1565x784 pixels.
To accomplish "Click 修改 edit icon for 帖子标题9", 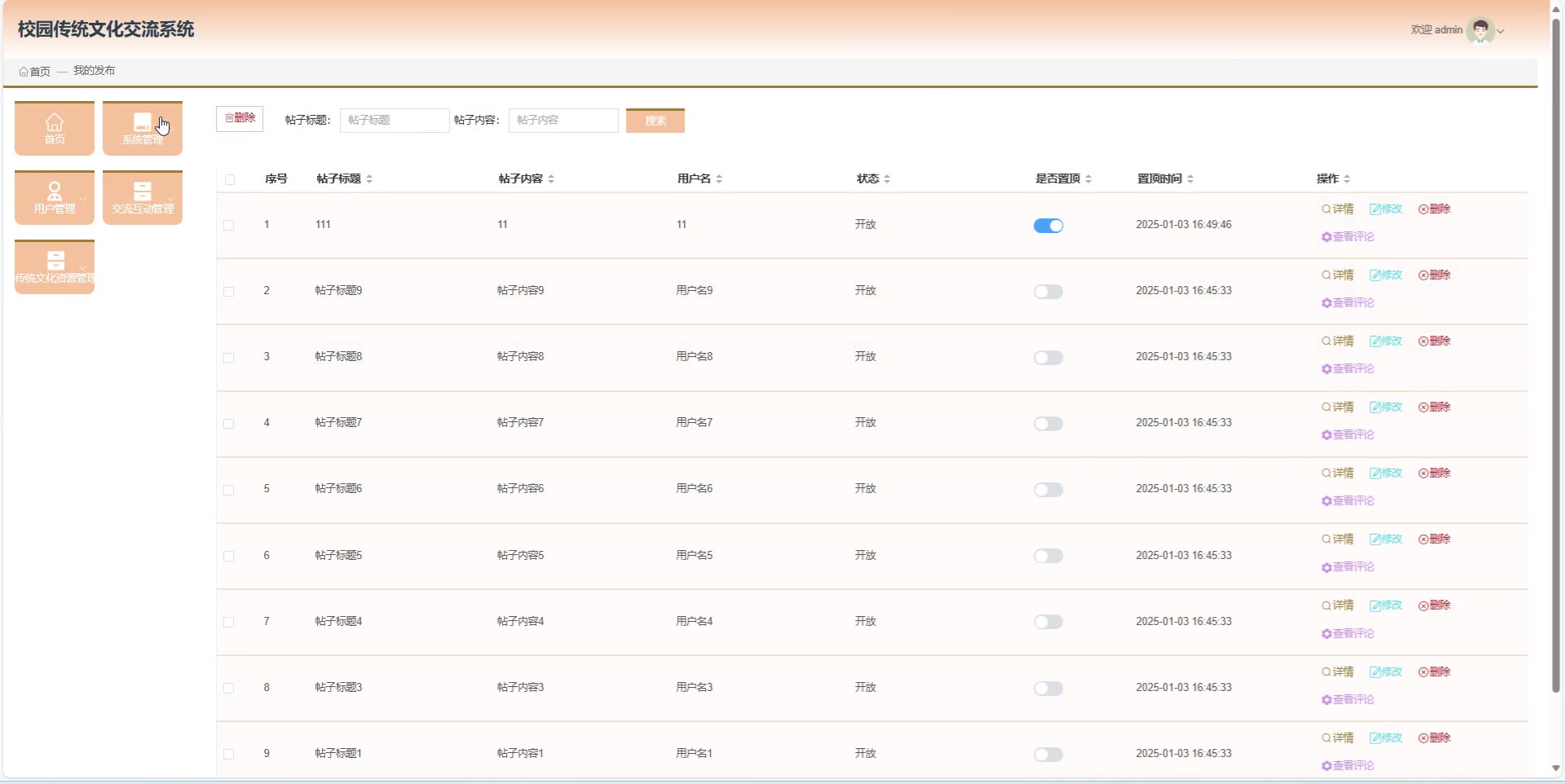I will [1386, 275].
